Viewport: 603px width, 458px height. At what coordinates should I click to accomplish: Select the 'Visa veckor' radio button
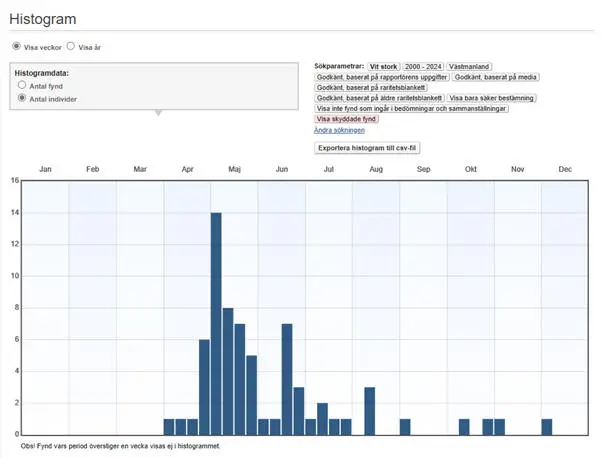click(16, 46)
